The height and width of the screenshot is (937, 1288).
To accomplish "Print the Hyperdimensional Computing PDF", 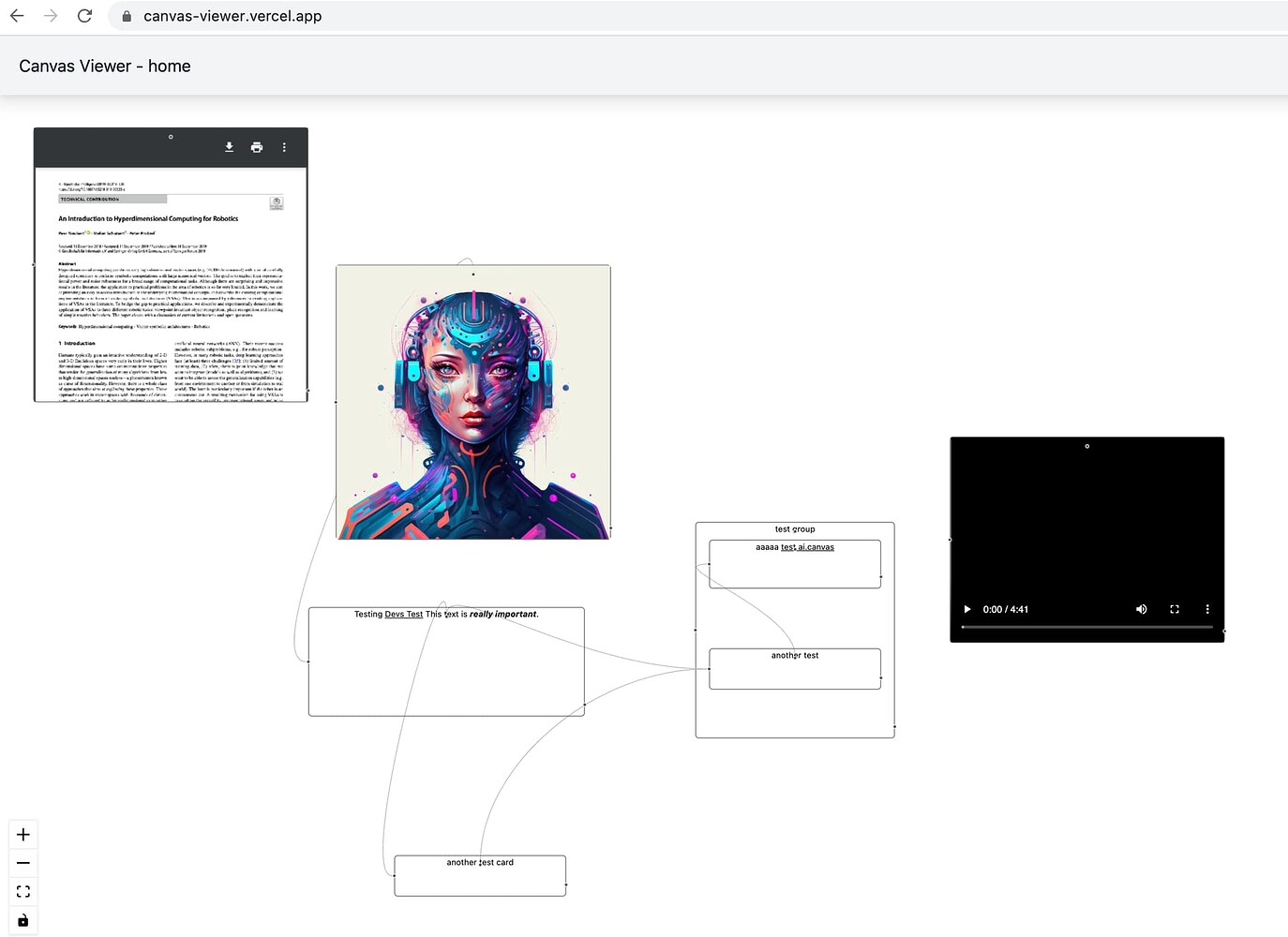I will click(x=257, y=147).
